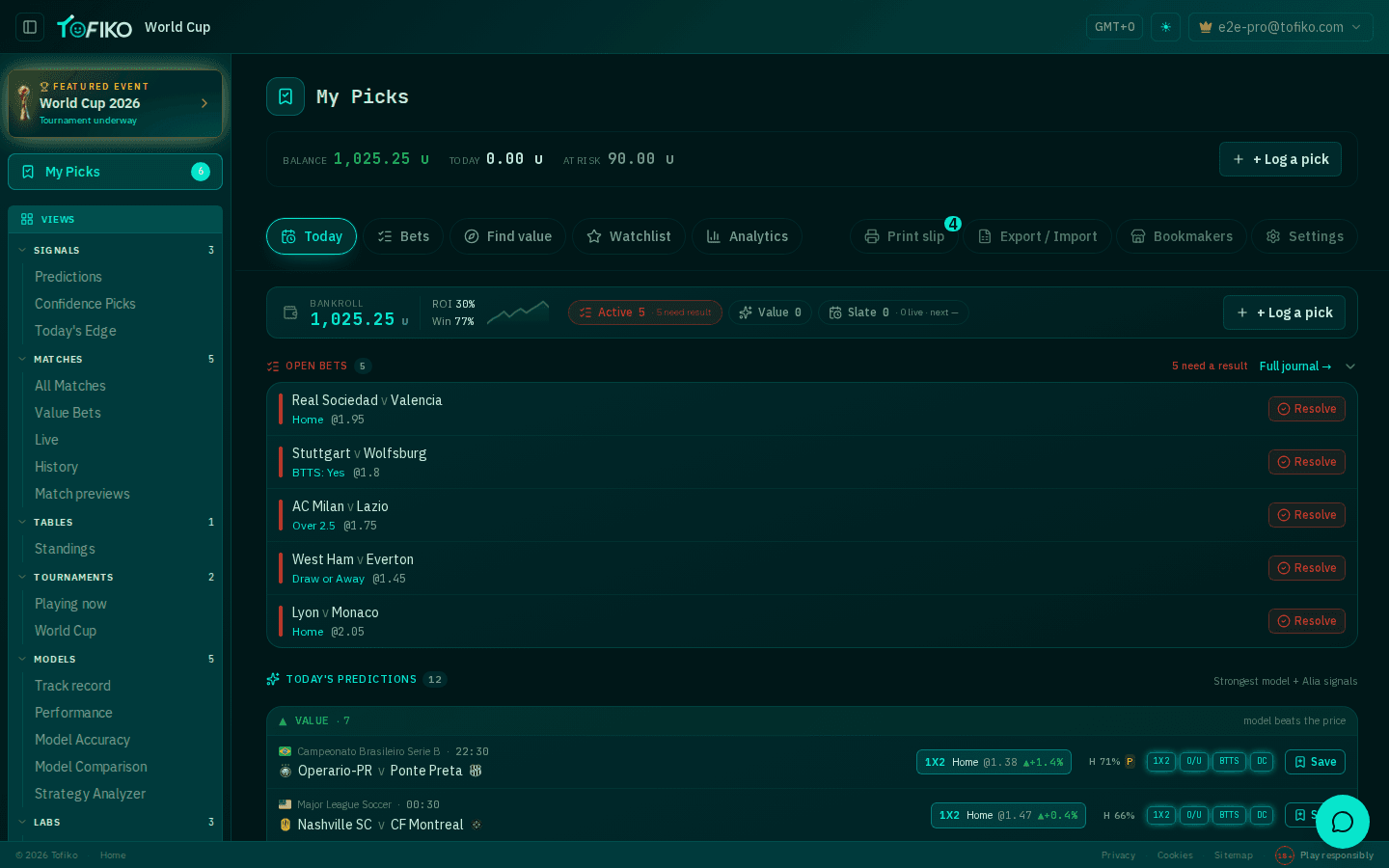
Task: Select 1X2 Home @1.38 pick for Operario-PR
Action: (x=994, y=762)
